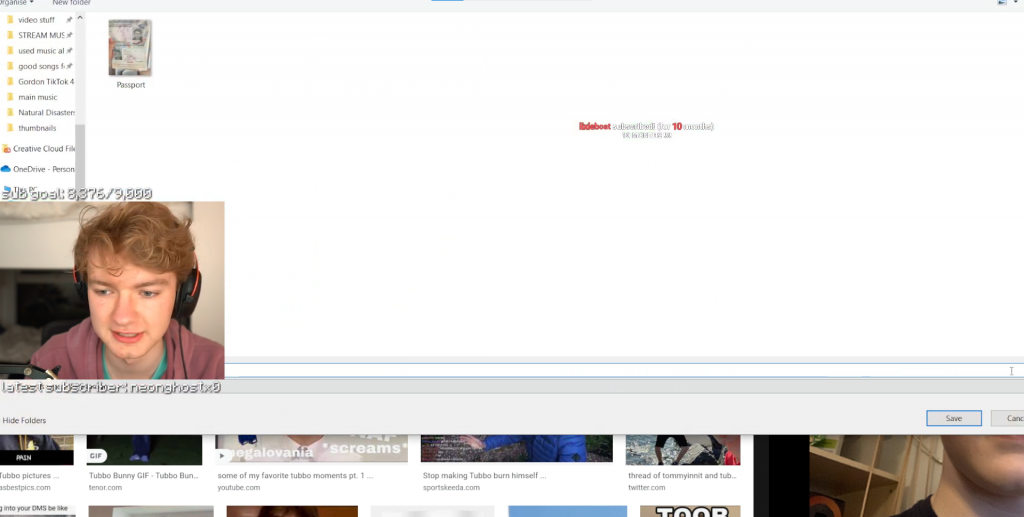The height and width of the screenshot is (517, 1024).
Task: Open the Organise dropdown menu
Action: click(x=16, y=3)
